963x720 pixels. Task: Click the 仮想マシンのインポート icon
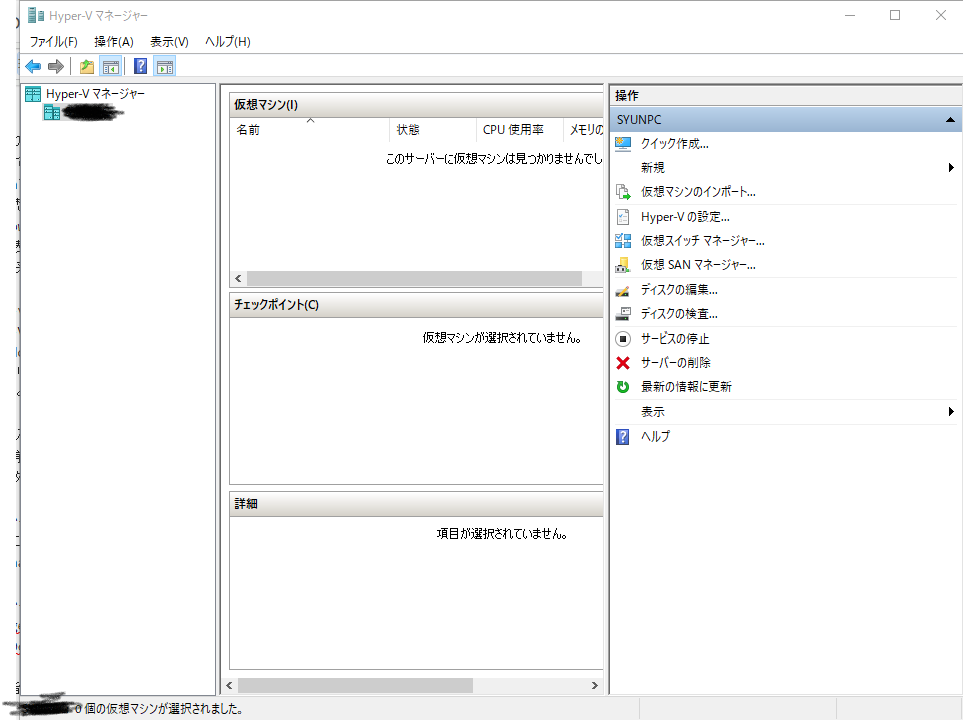[623, 192]
